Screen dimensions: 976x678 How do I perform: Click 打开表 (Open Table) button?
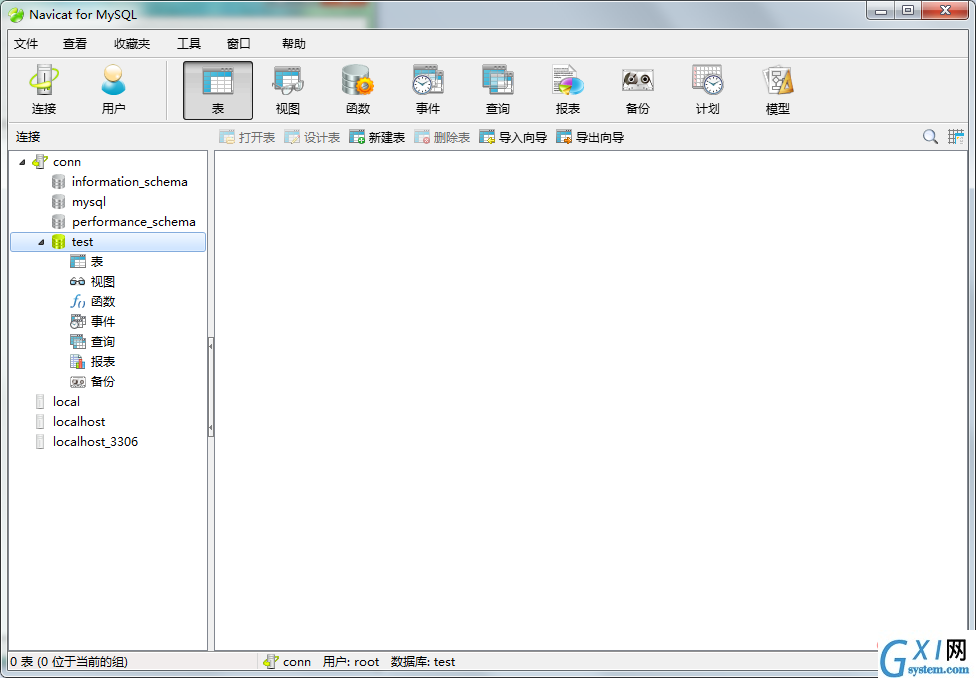point(247,137)
